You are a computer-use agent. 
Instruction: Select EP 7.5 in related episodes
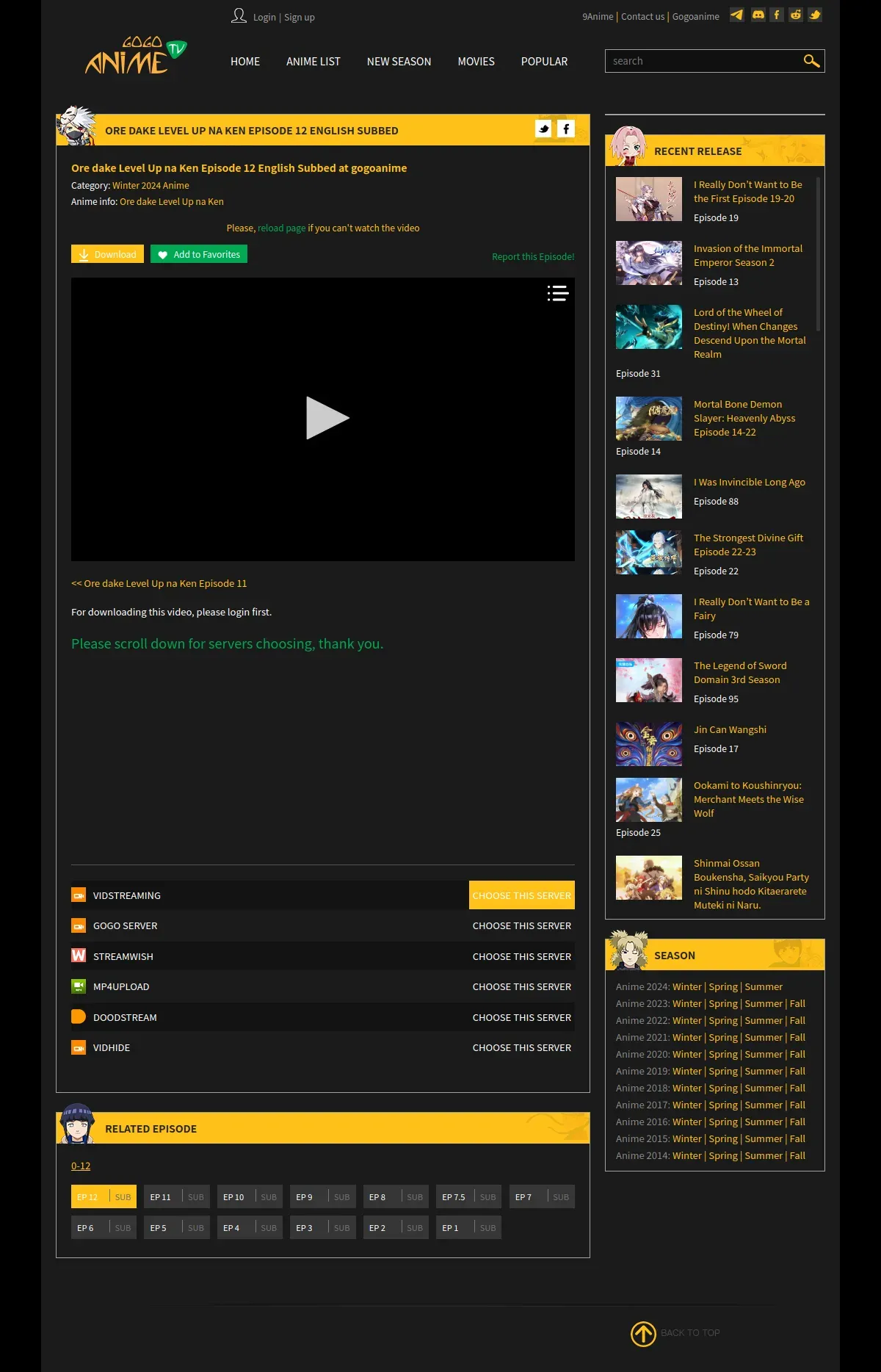pyautogui.click(x=468, y=1196)
